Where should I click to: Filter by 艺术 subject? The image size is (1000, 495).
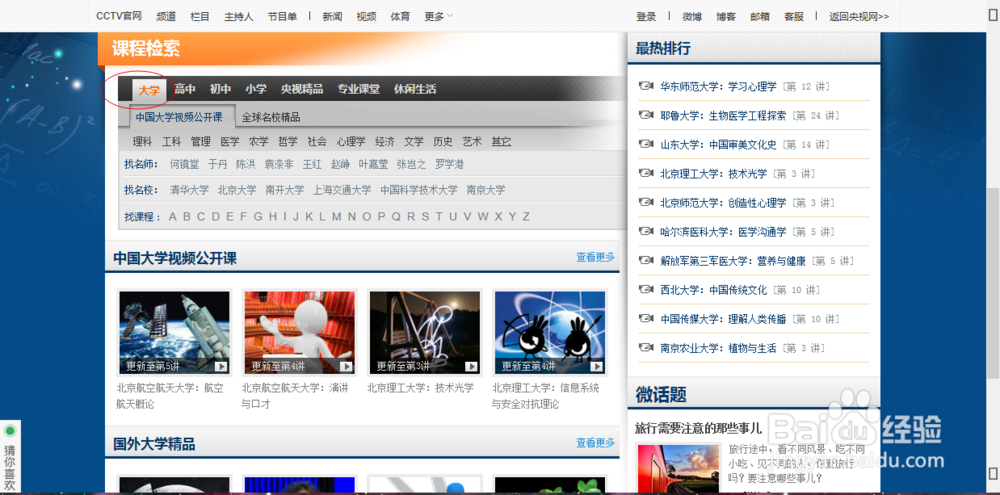coord(472,142)
